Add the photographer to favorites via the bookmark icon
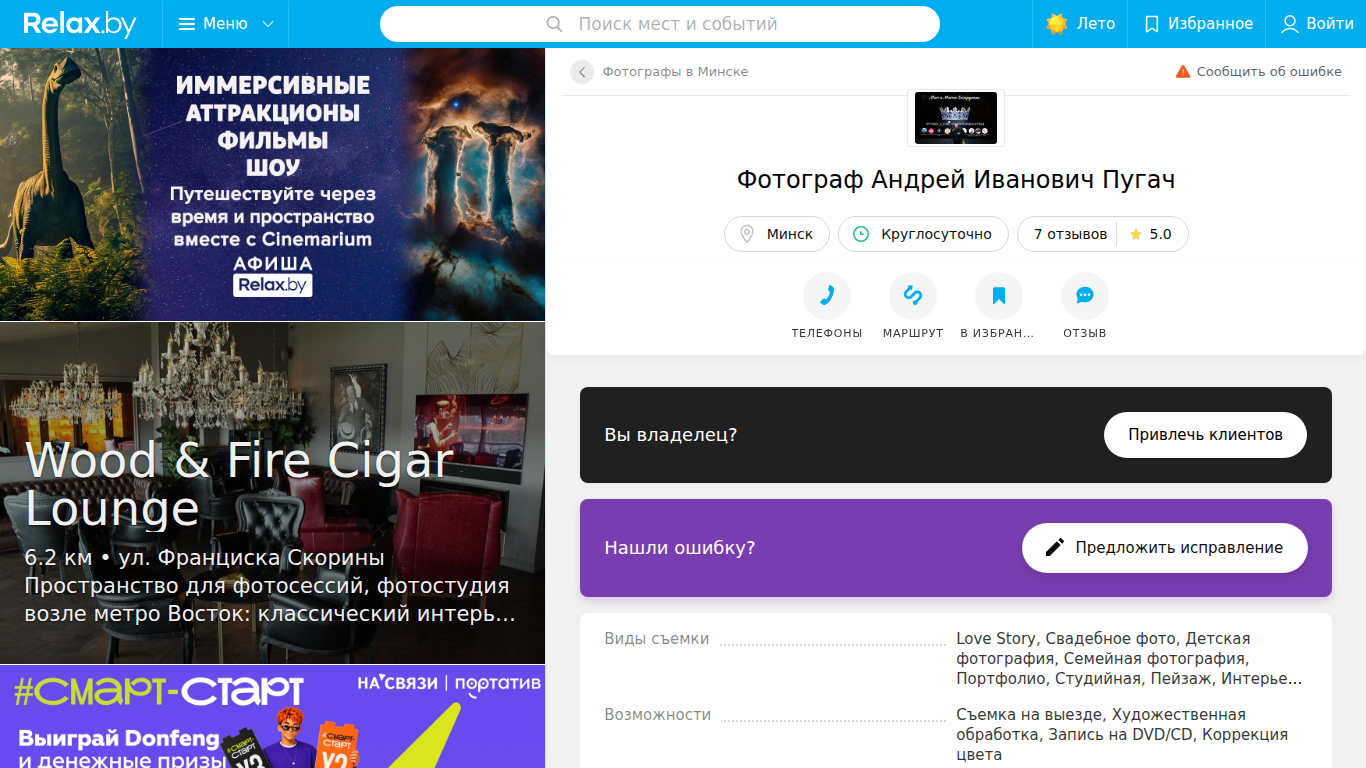 [999, 296]
